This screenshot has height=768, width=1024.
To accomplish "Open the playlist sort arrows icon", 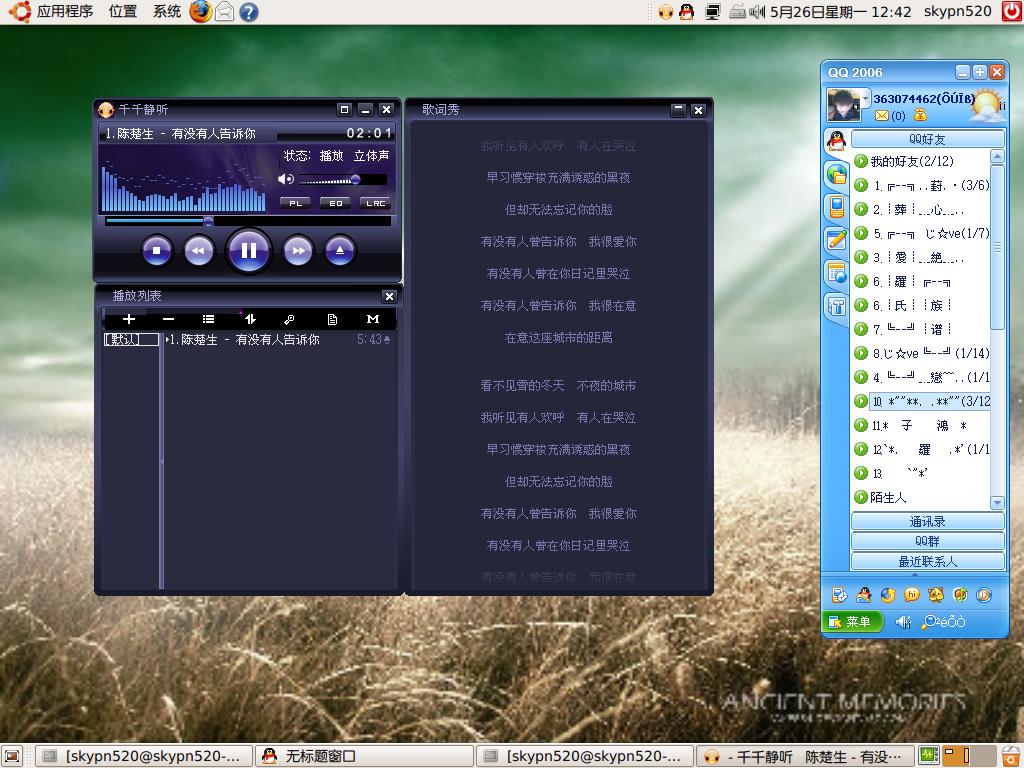I will point(250,319).
